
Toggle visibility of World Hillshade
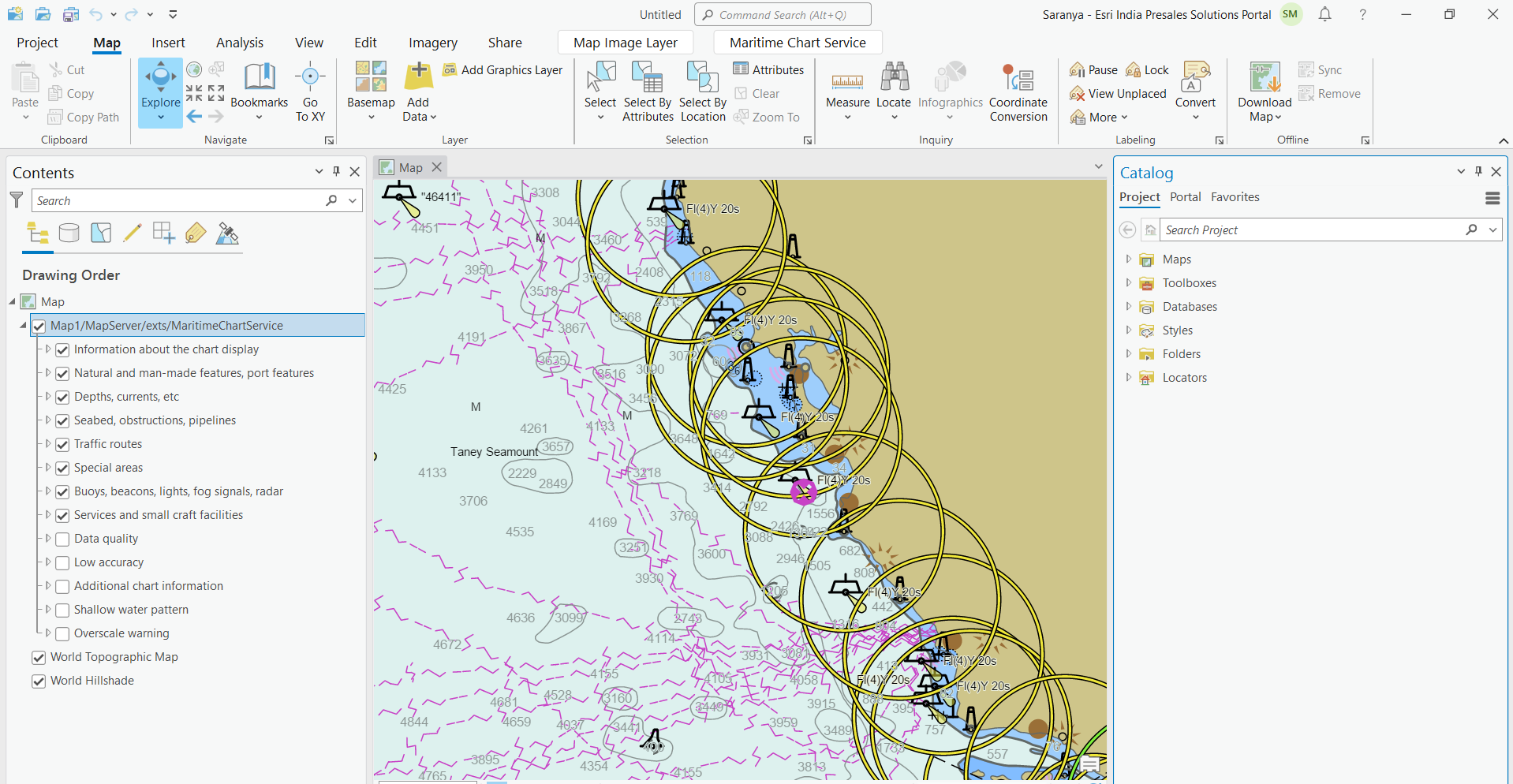(39, 681)
